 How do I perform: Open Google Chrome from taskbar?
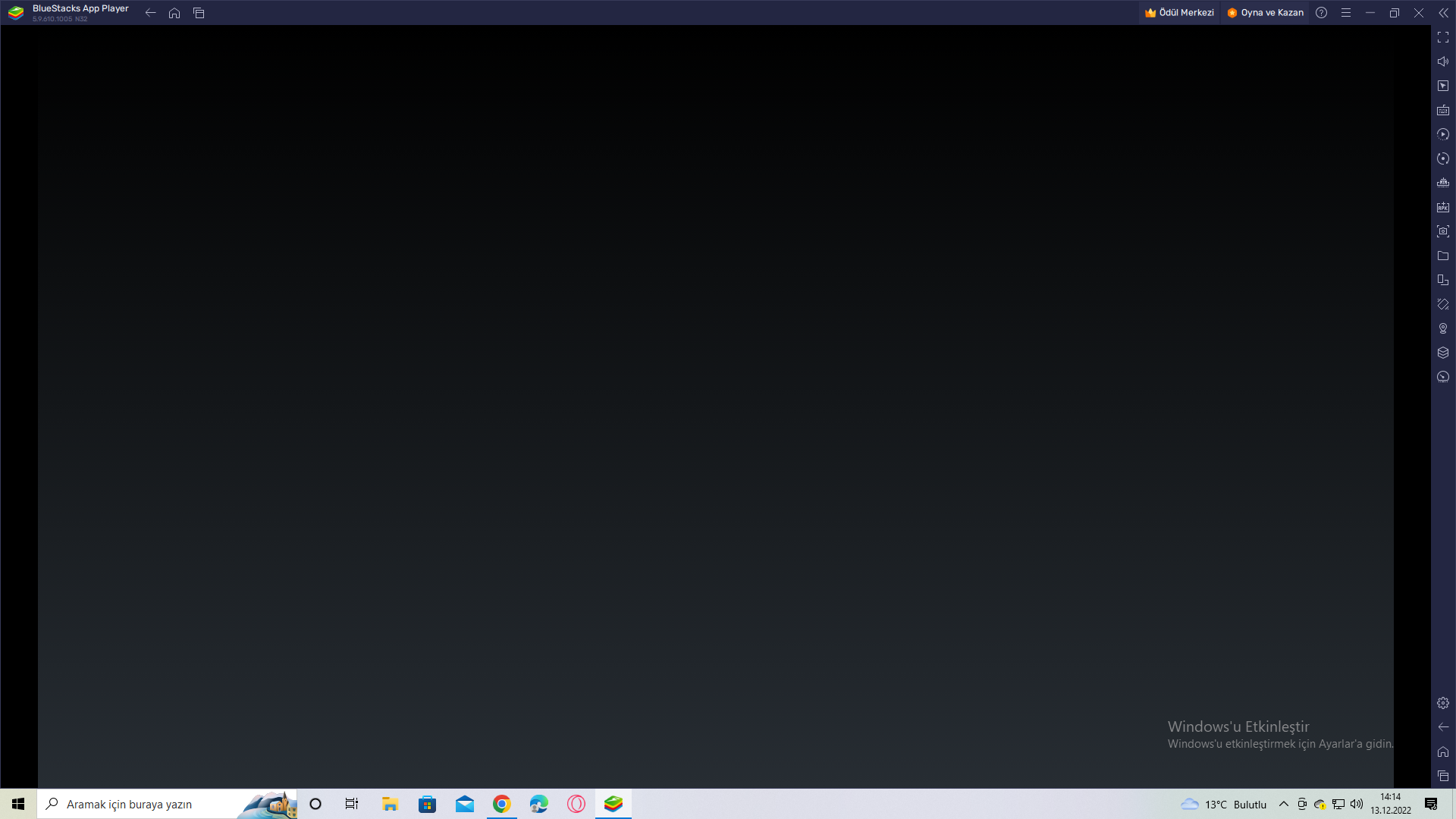[501, 804]
